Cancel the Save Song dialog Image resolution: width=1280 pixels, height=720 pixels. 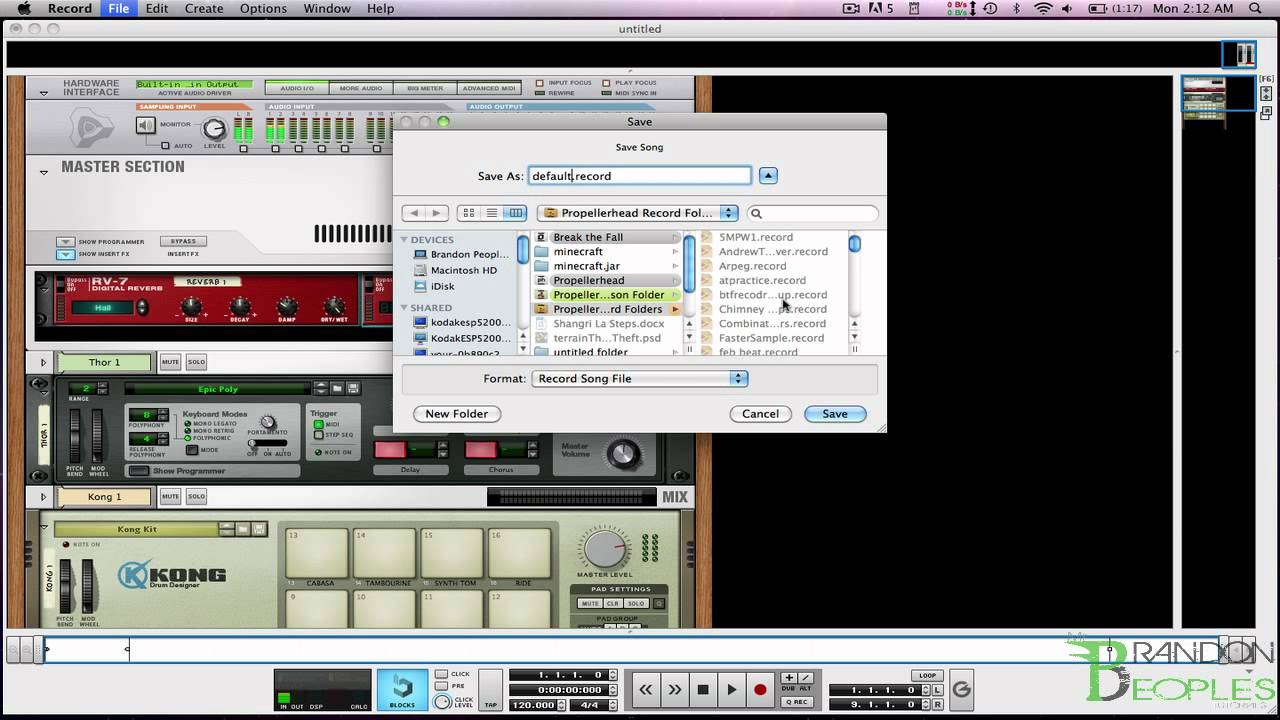(760, 414)
